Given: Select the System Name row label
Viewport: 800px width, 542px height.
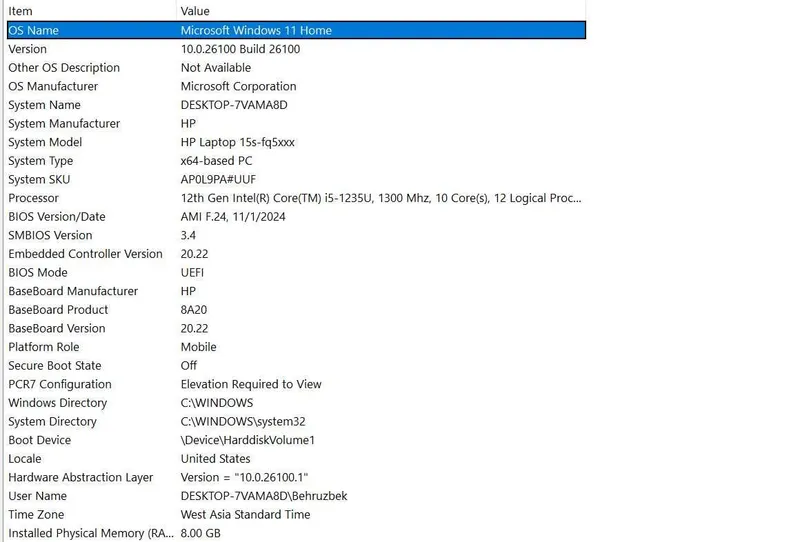Looking at the screenshot, I should tap(44, 105).
